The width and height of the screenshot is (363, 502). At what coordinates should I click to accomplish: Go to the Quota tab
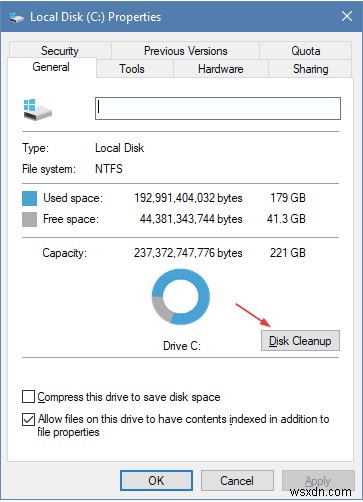306,51
